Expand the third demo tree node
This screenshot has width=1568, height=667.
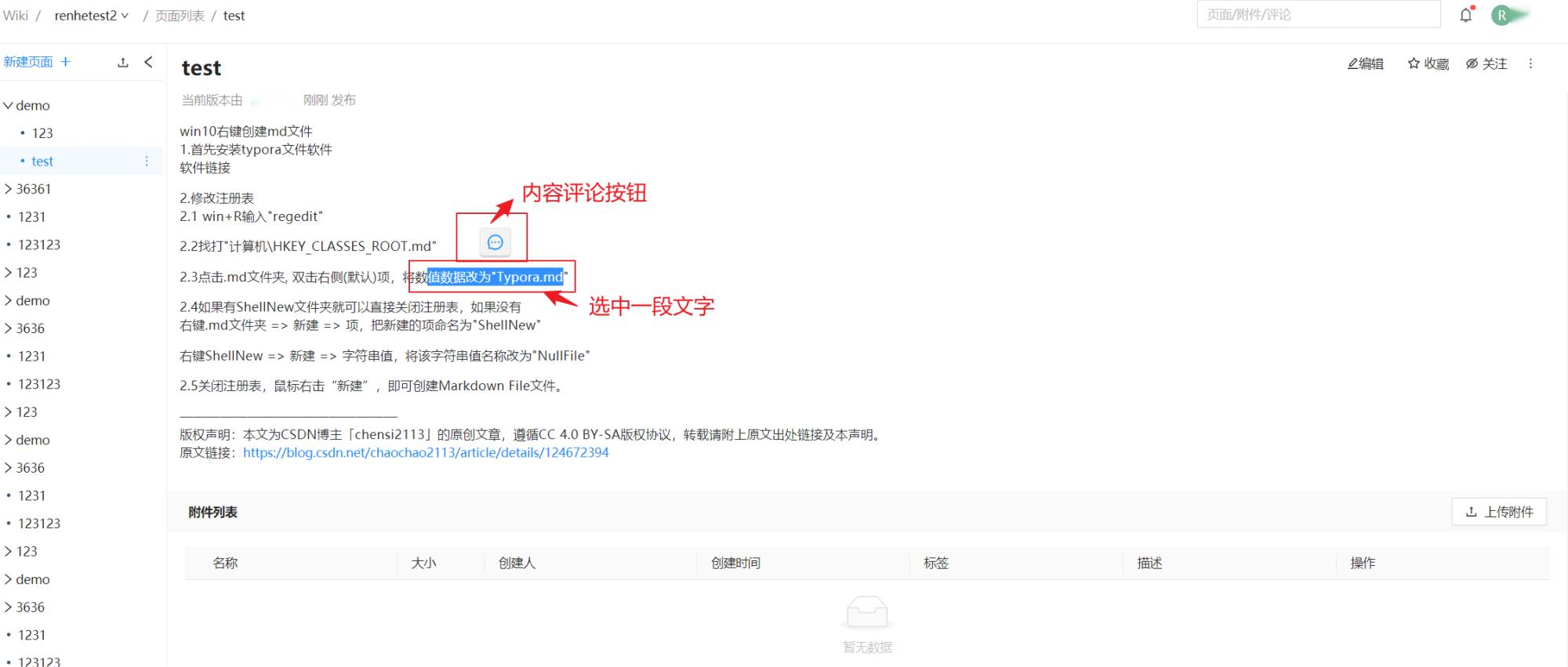pyautogui.click(x=9, y=440)
